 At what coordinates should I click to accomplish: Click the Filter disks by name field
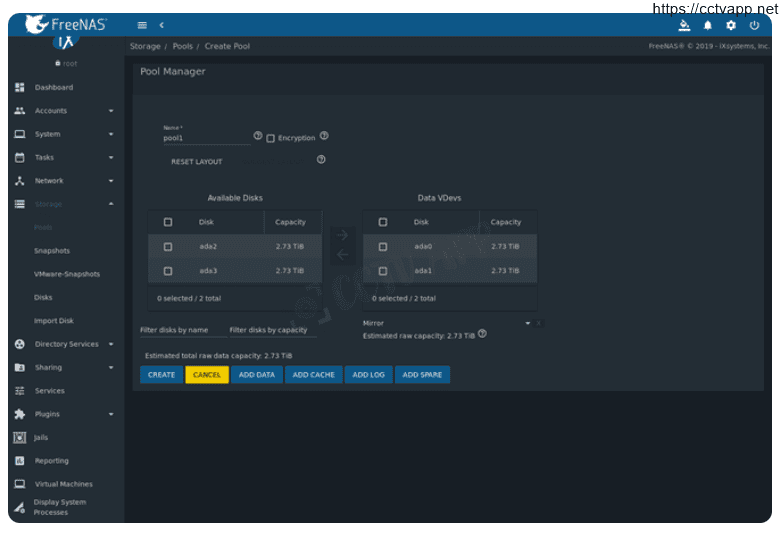[182, 330]
